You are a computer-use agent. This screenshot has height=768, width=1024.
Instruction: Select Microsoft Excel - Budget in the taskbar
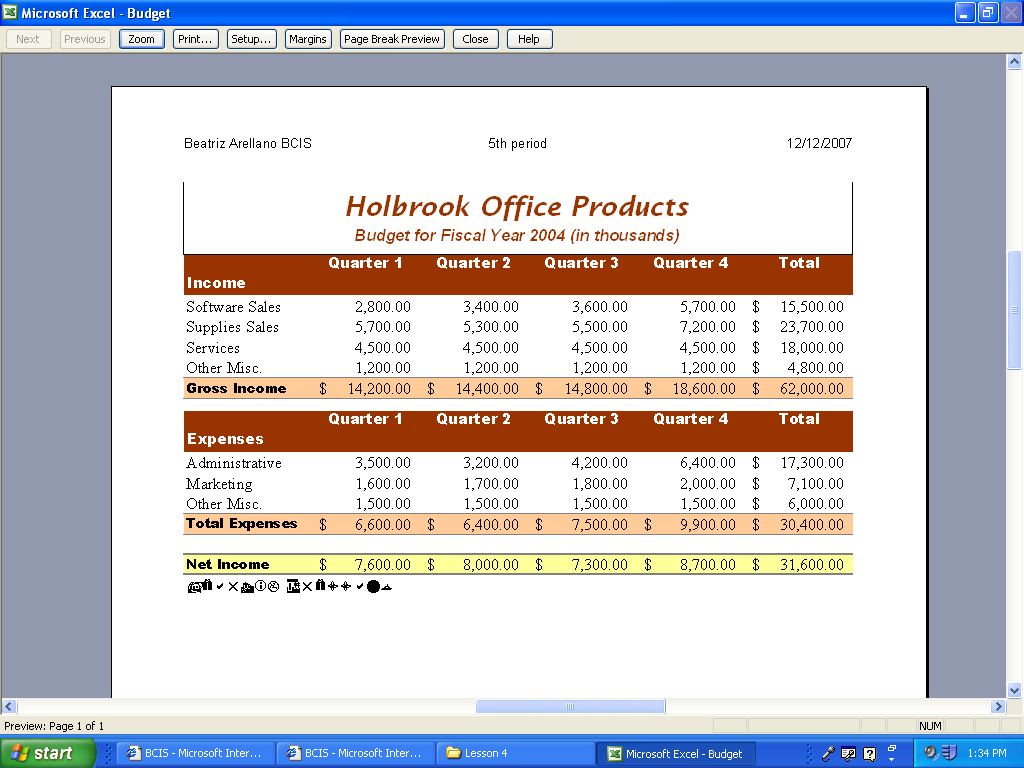(676, 754)
